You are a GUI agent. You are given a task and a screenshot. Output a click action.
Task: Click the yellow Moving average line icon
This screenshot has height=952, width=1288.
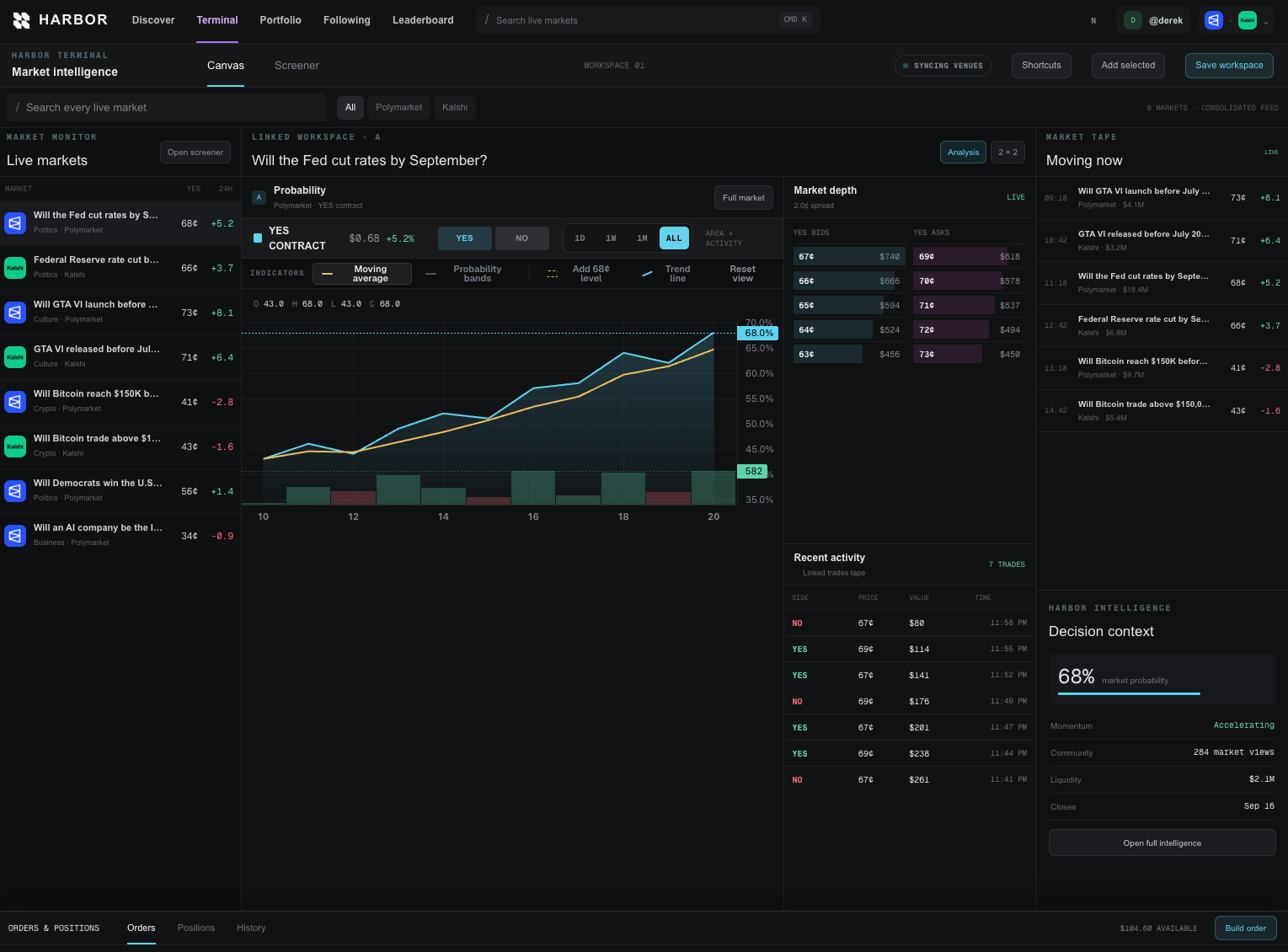click(x=328, y=274)
